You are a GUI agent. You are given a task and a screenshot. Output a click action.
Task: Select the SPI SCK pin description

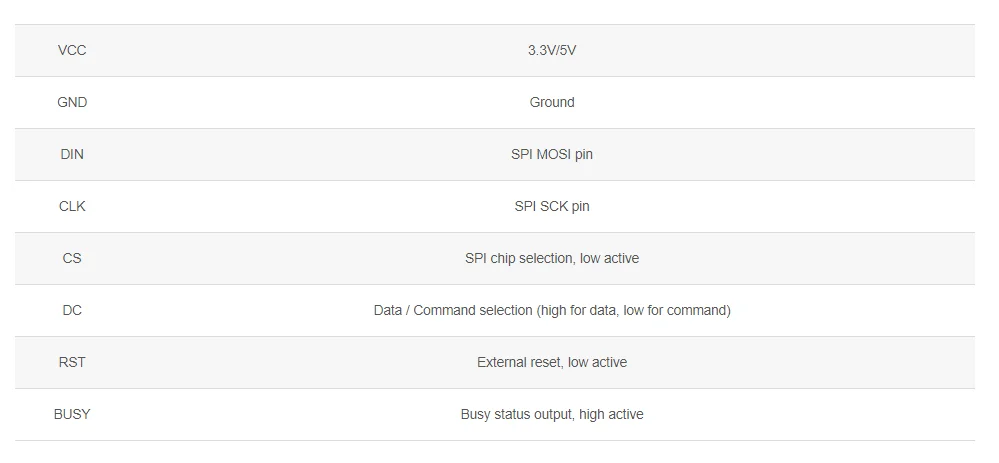[552, 206]
